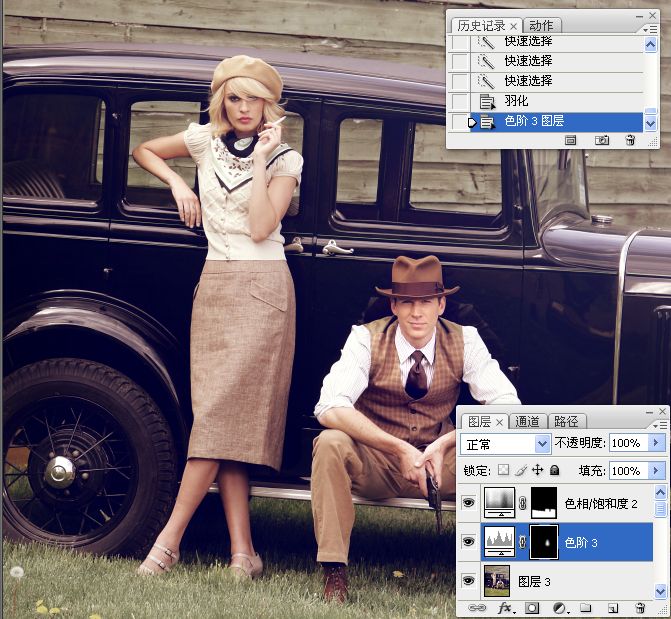Switch to the 通道 tab
This screenshot has width=671, height=619.
pos(527,422)
